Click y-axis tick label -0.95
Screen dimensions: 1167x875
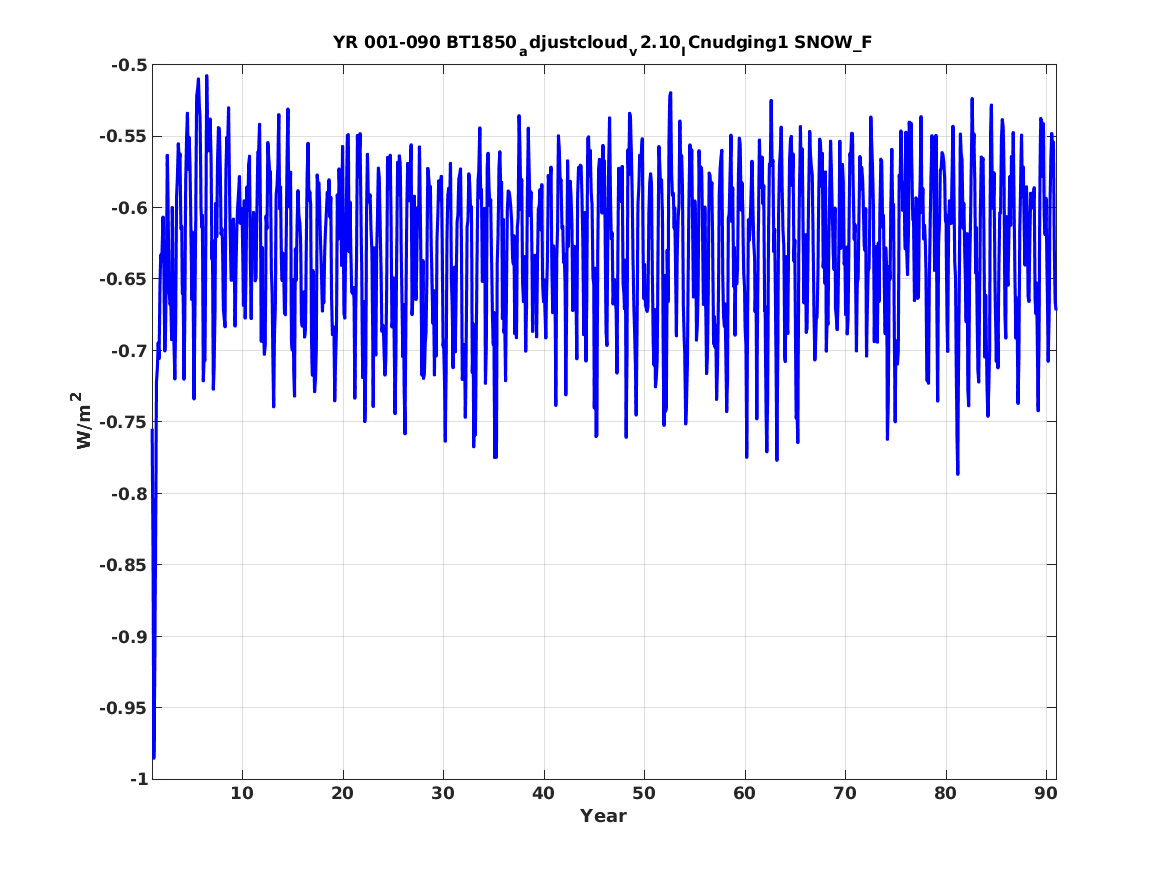click(x=124, y=708)
